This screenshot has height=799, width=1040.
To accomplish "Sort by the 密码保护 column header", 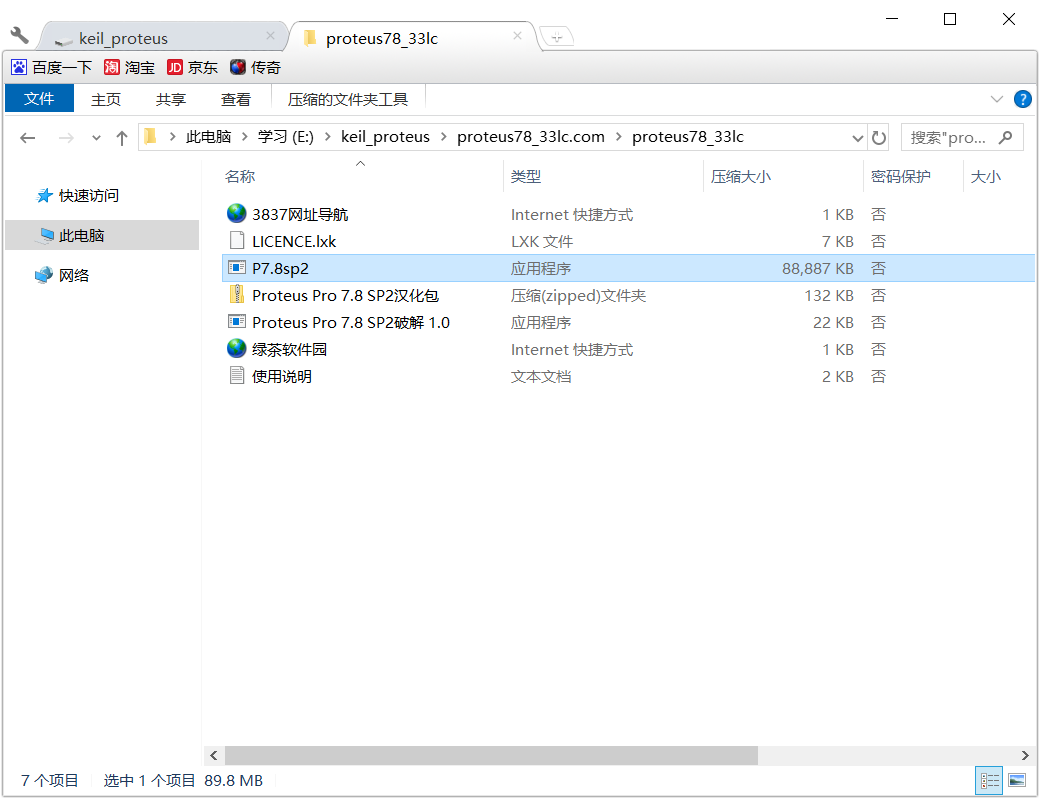I will (x=901, y=176).
